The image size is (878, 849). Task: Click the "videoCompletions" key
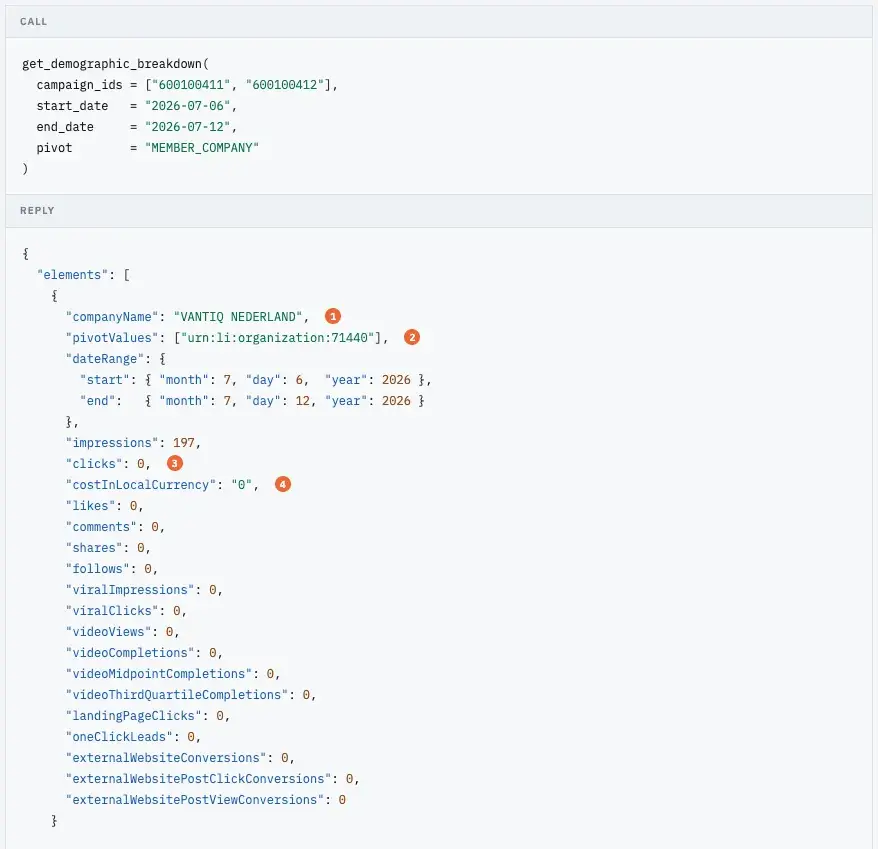[x=130, y=653]
